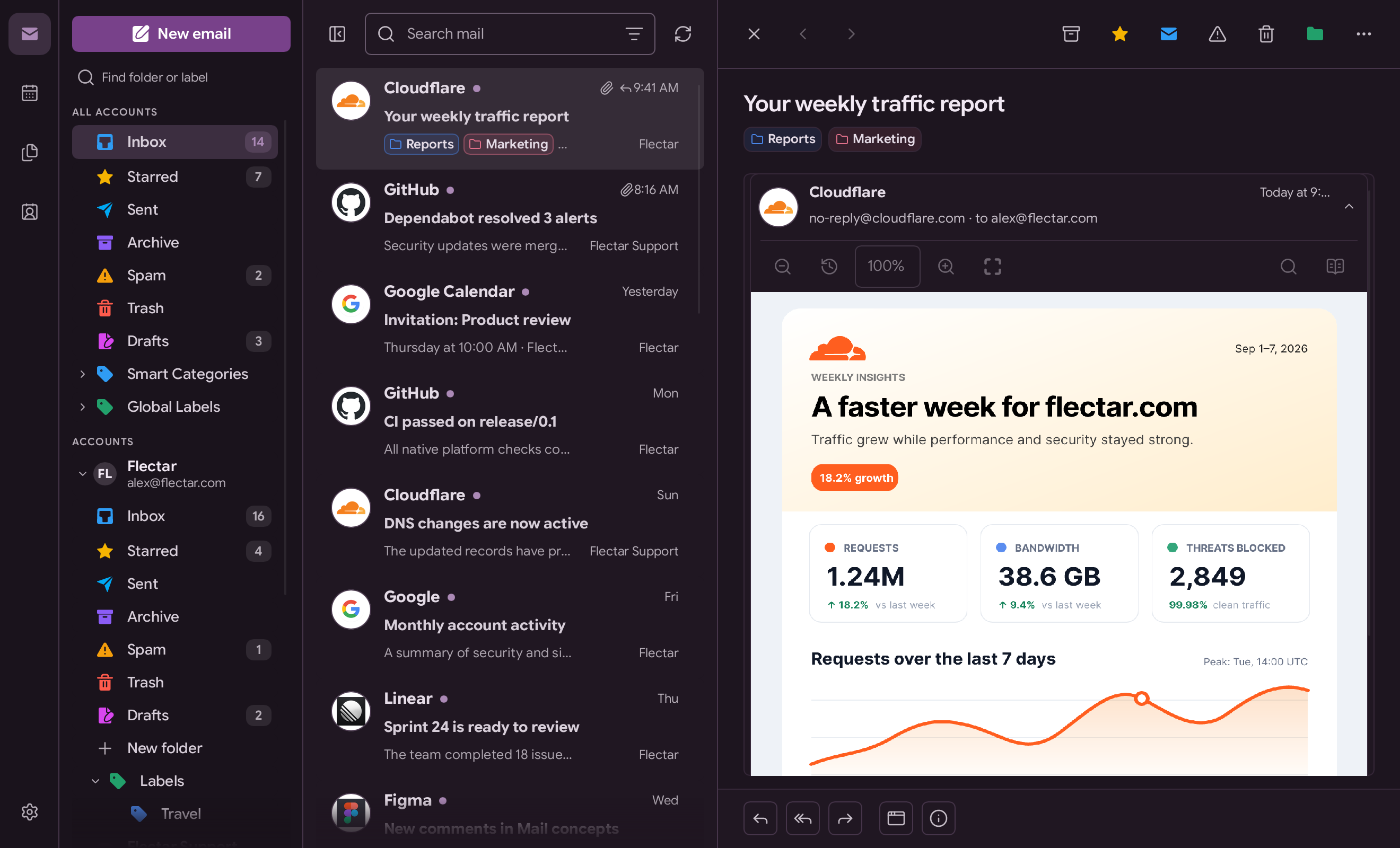Screen dimensions: 1400x848
Task: Open Contacts in the left rail
Action: pyautogui.click(x=30, y=212)
